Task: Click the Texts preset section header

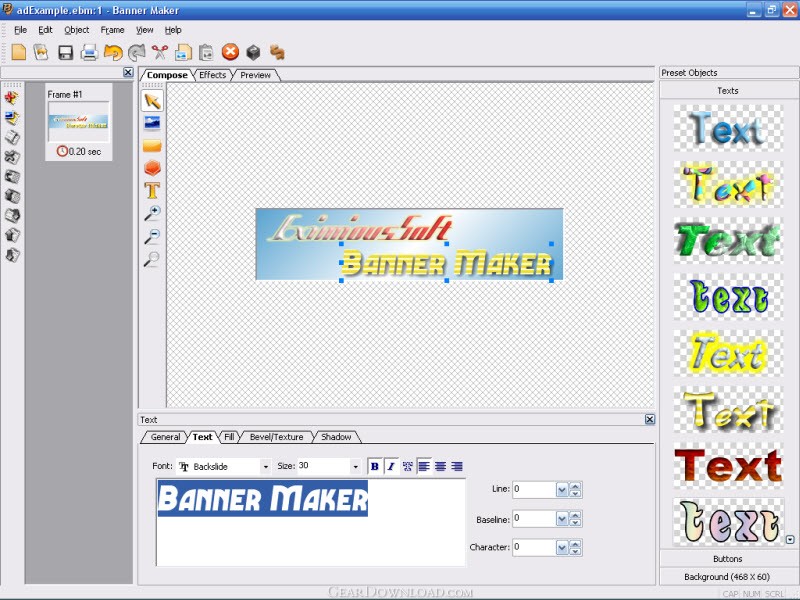Action: click(728, 91)
